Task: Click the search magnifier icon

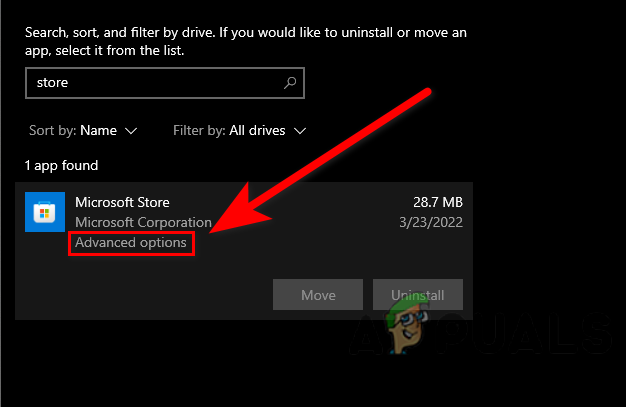Action: [290, 83]
